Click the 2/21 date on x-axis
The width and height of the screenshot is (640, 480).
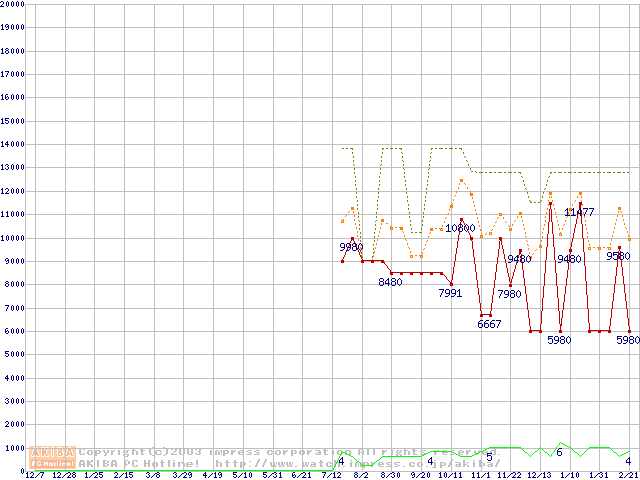[x=627, y=475]
